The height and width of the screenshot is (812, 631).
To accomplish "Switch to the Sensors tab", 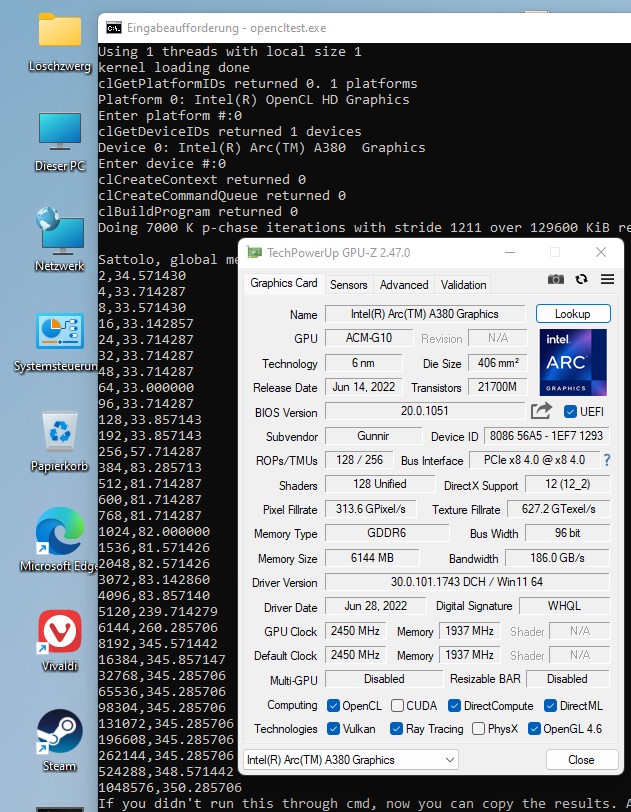I will click(x=349, y=285).
